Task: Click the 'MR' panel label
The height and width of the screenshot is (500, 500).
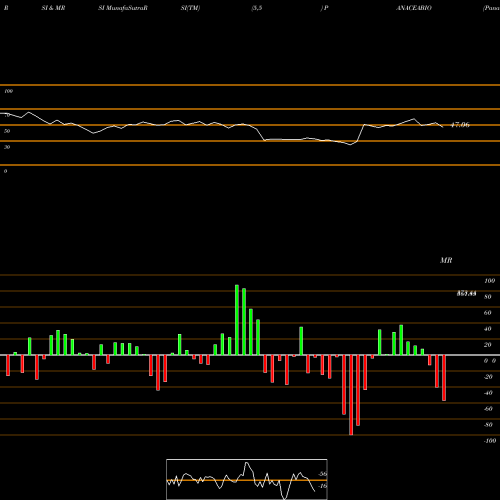Action: pos(446,260)
